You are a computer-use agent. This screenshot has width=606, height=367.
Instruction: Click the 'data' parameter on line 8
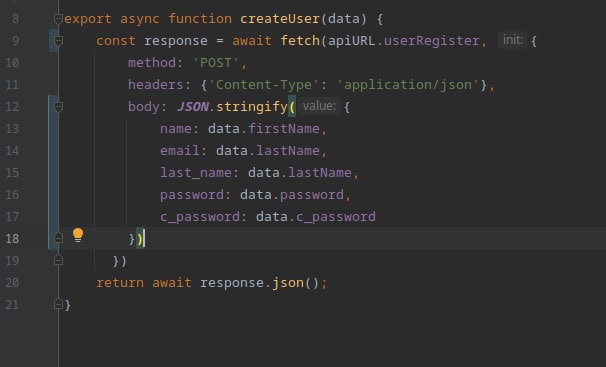[x=344, y=19]
